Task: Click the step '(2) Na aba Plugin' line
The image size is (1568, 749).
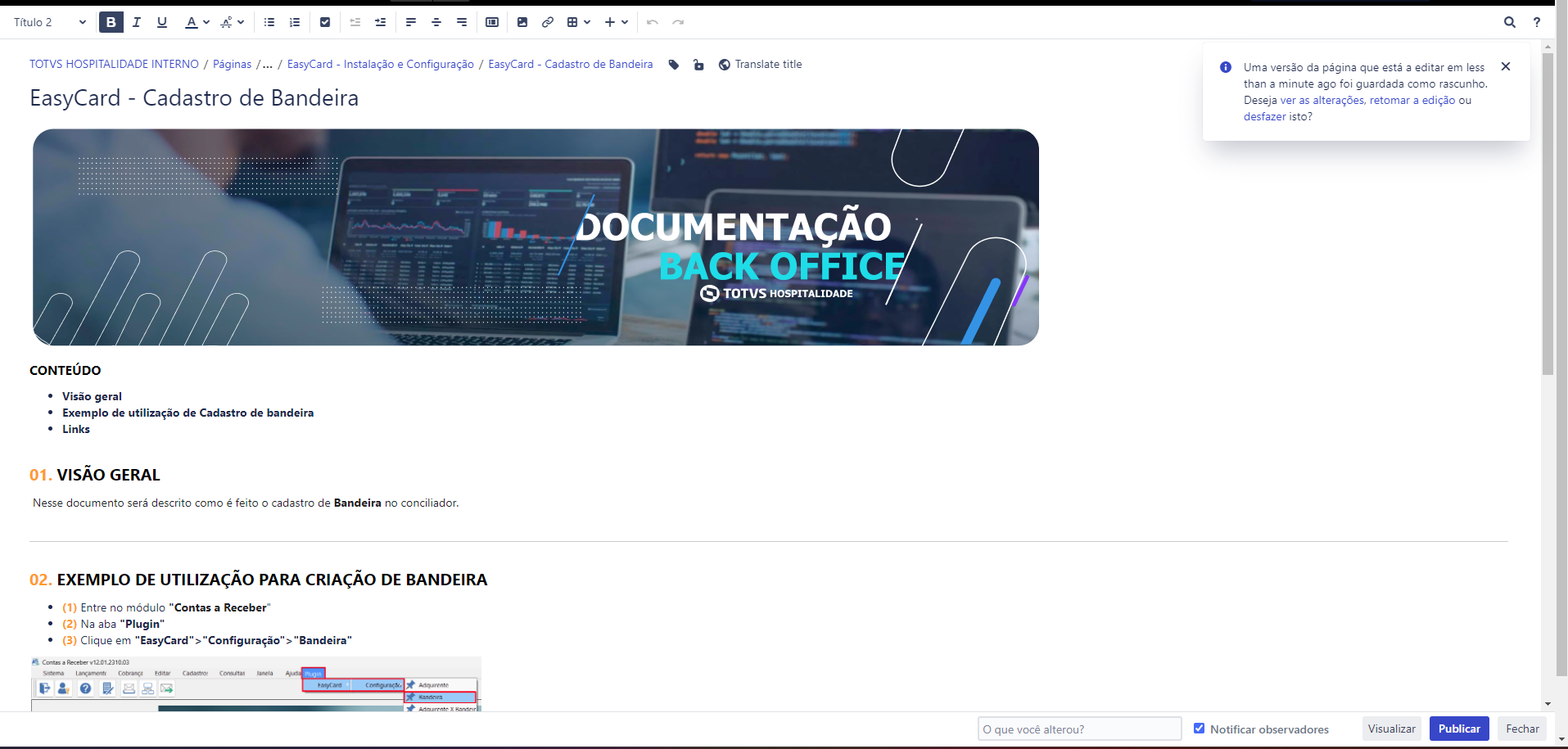Action: click(113, 624)
